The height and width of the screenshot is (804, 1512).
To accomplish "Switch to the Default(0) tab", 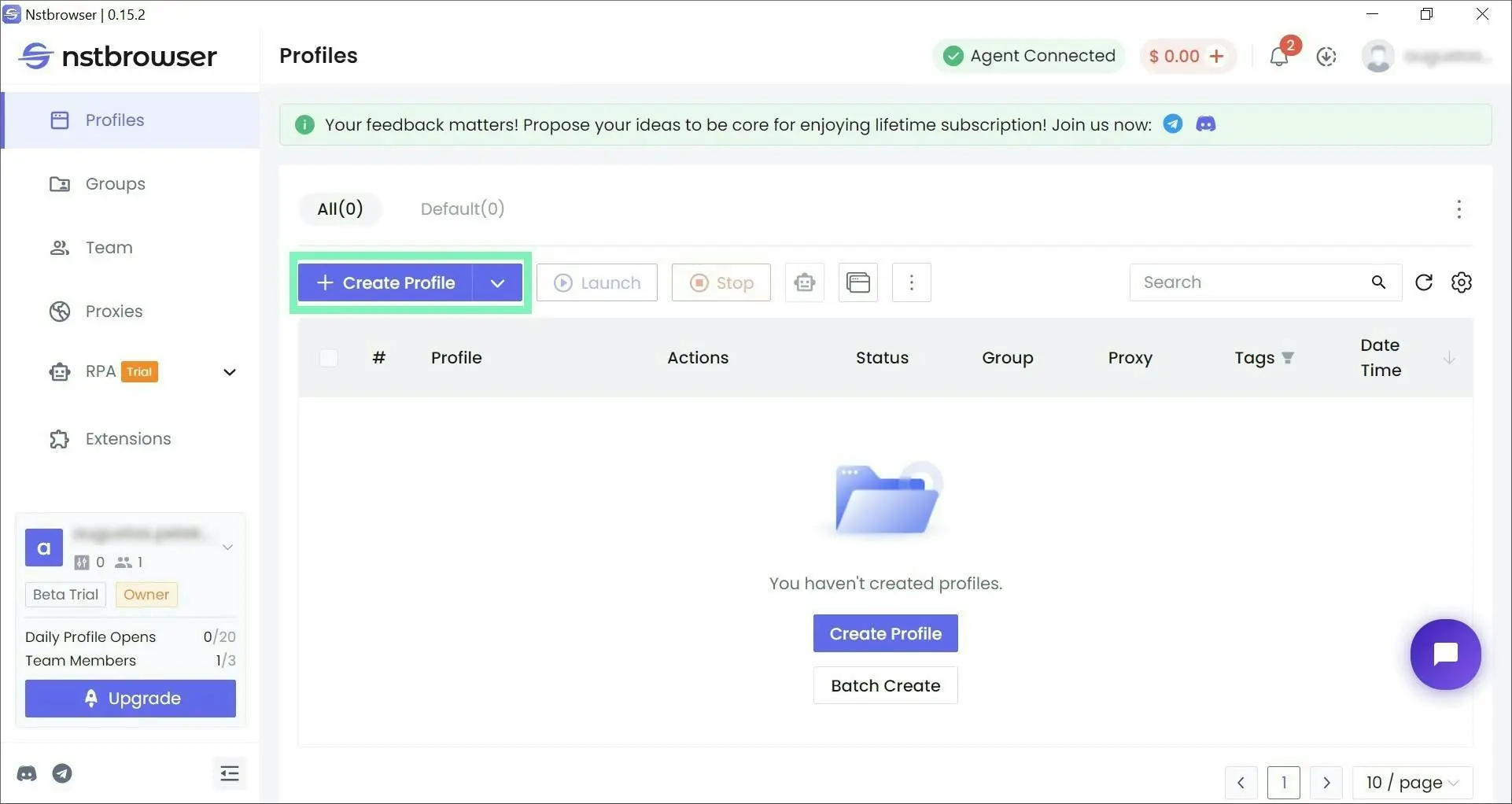I will click(x=462, y=208).
